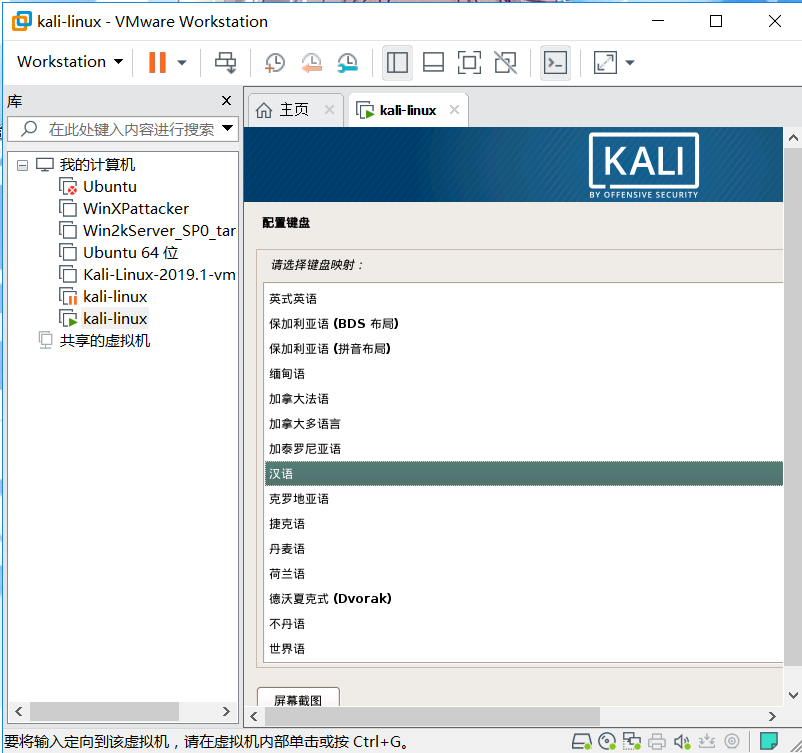Click the library scroll left arrow
This screenshot has height=753, width=802.
(19, 712)
